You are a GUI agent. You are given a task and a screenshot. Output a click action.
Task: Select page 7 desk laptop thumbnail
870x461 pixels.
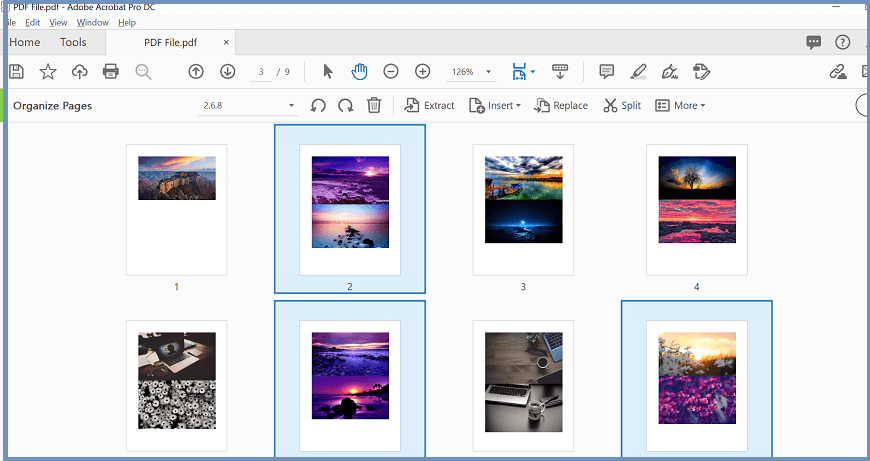click(x=523, y=386)
